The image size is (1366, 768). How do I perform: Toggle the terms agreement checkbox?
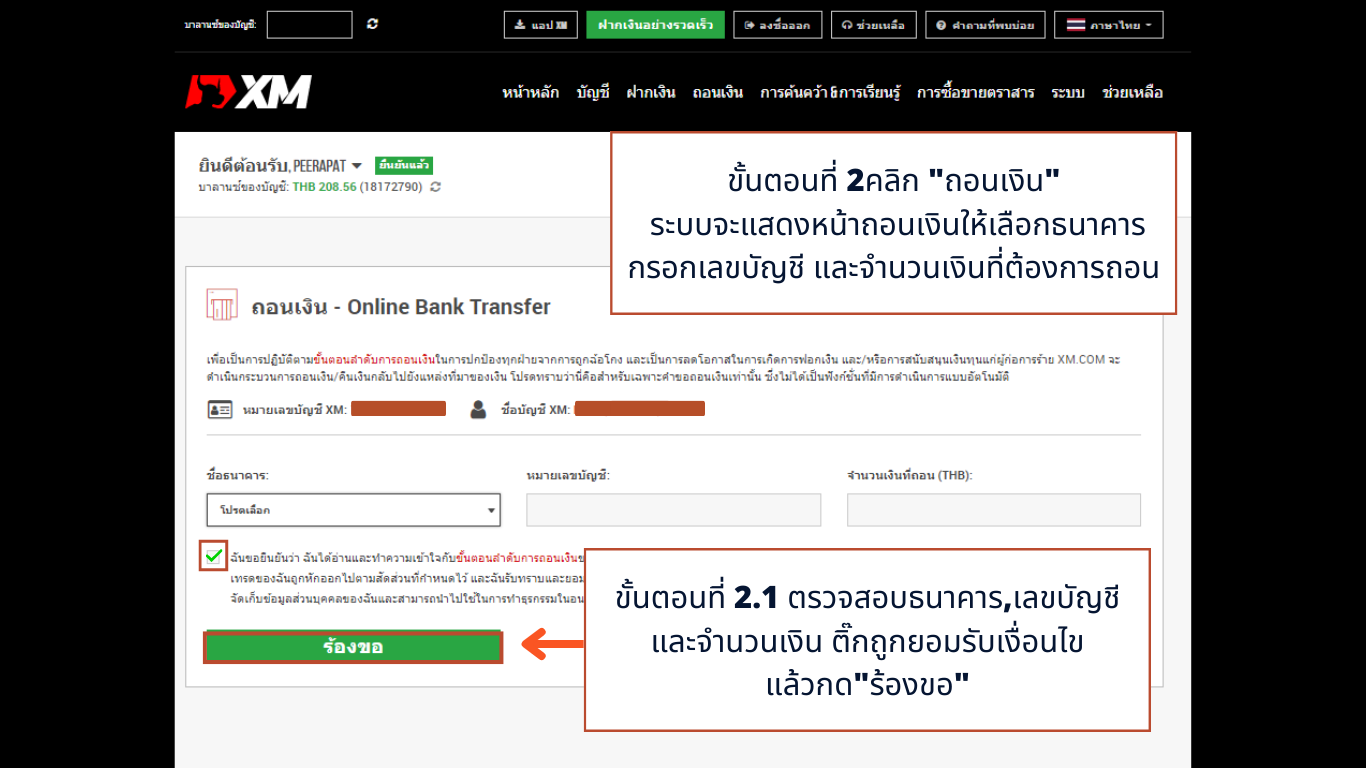tap(213, 557)
